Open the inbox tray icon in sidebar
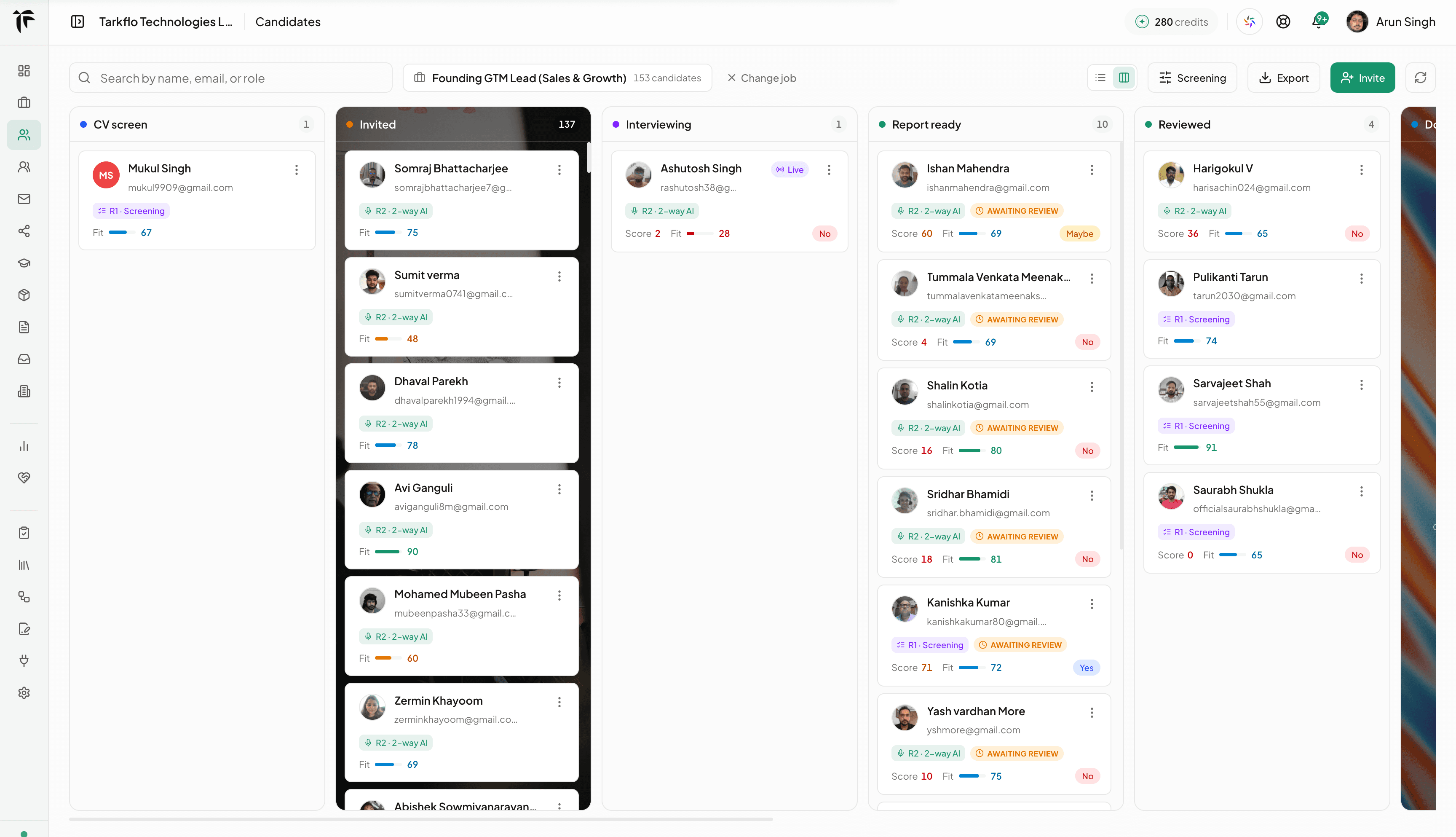 coord(24,359)
